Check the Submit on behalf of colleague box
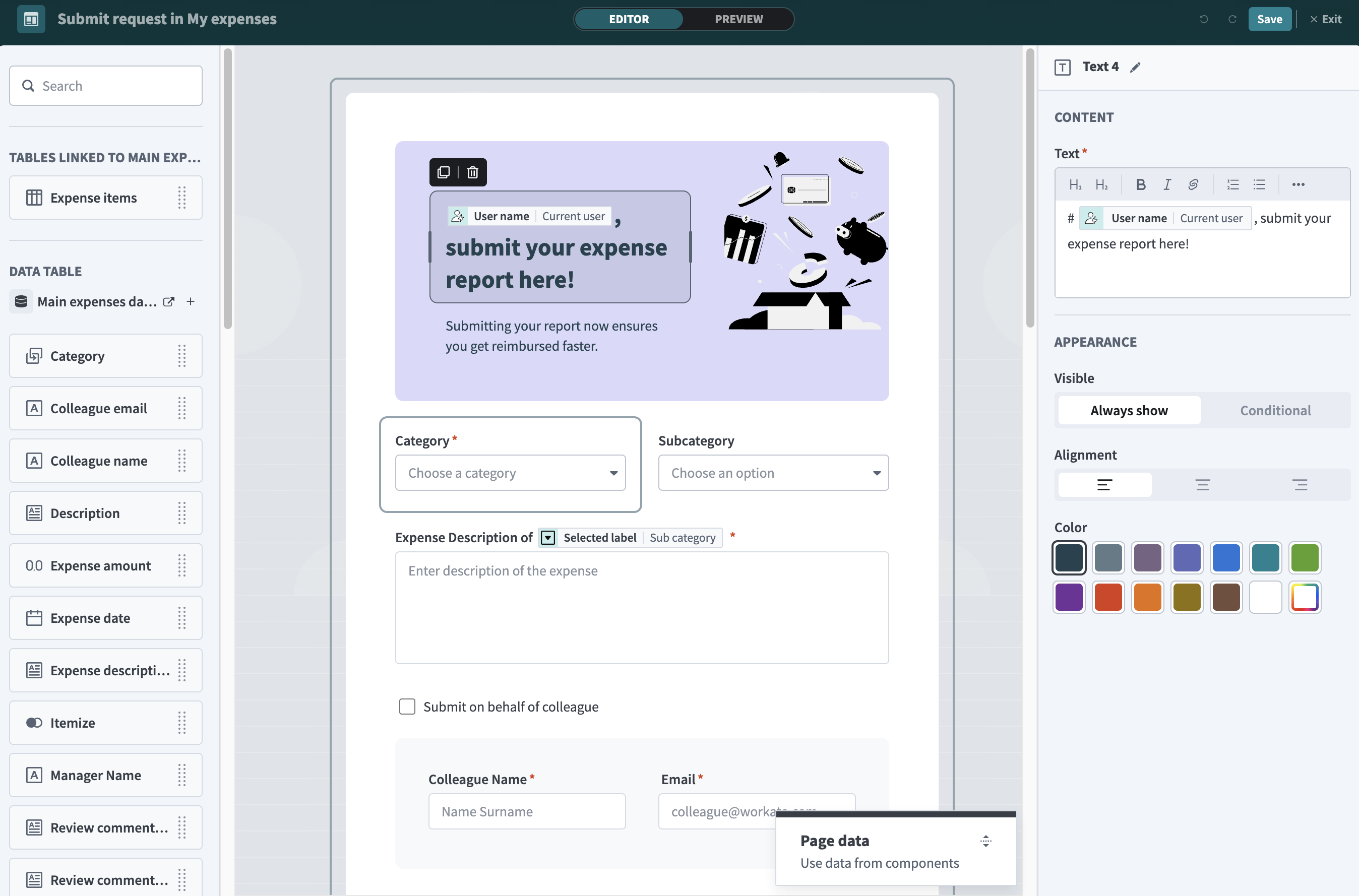 407,707
